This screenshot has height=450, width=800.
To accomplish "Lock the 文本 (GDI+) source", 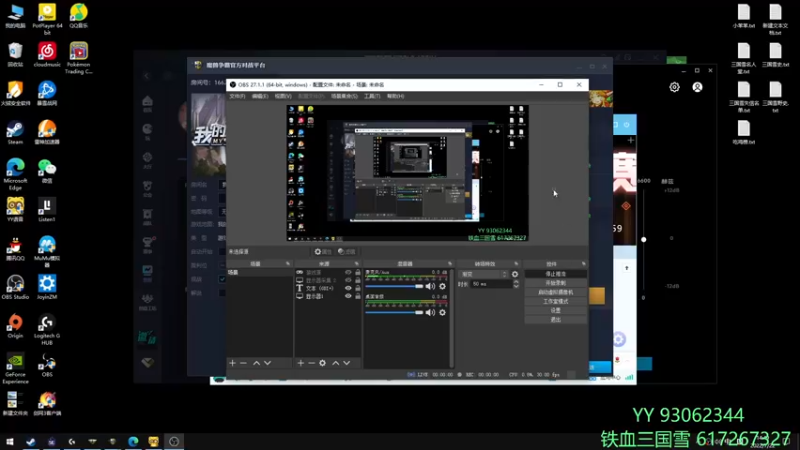I will coord(358,288).
